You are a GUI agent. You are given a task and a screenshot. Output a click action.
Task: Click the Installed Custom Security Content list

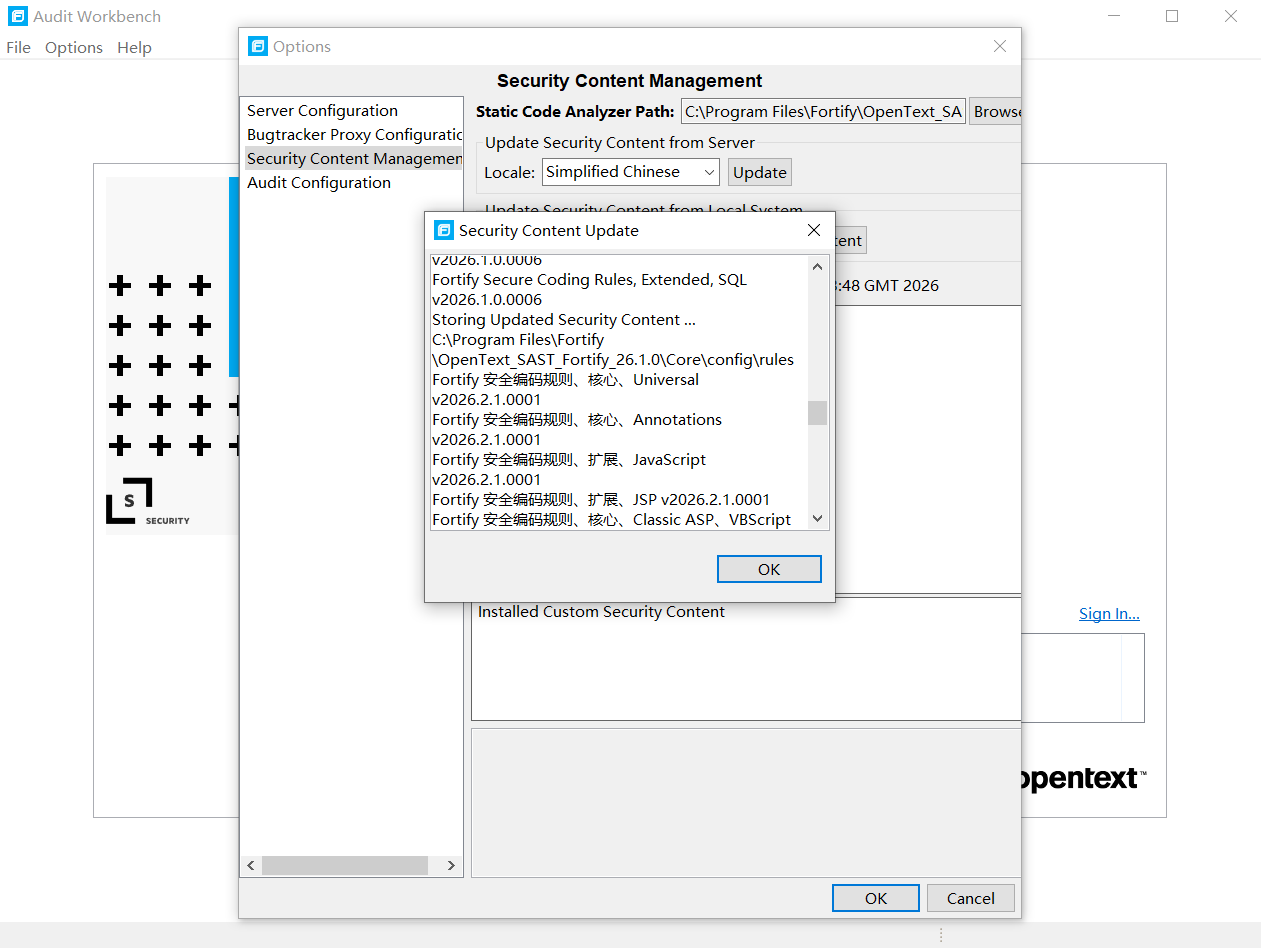746,659
